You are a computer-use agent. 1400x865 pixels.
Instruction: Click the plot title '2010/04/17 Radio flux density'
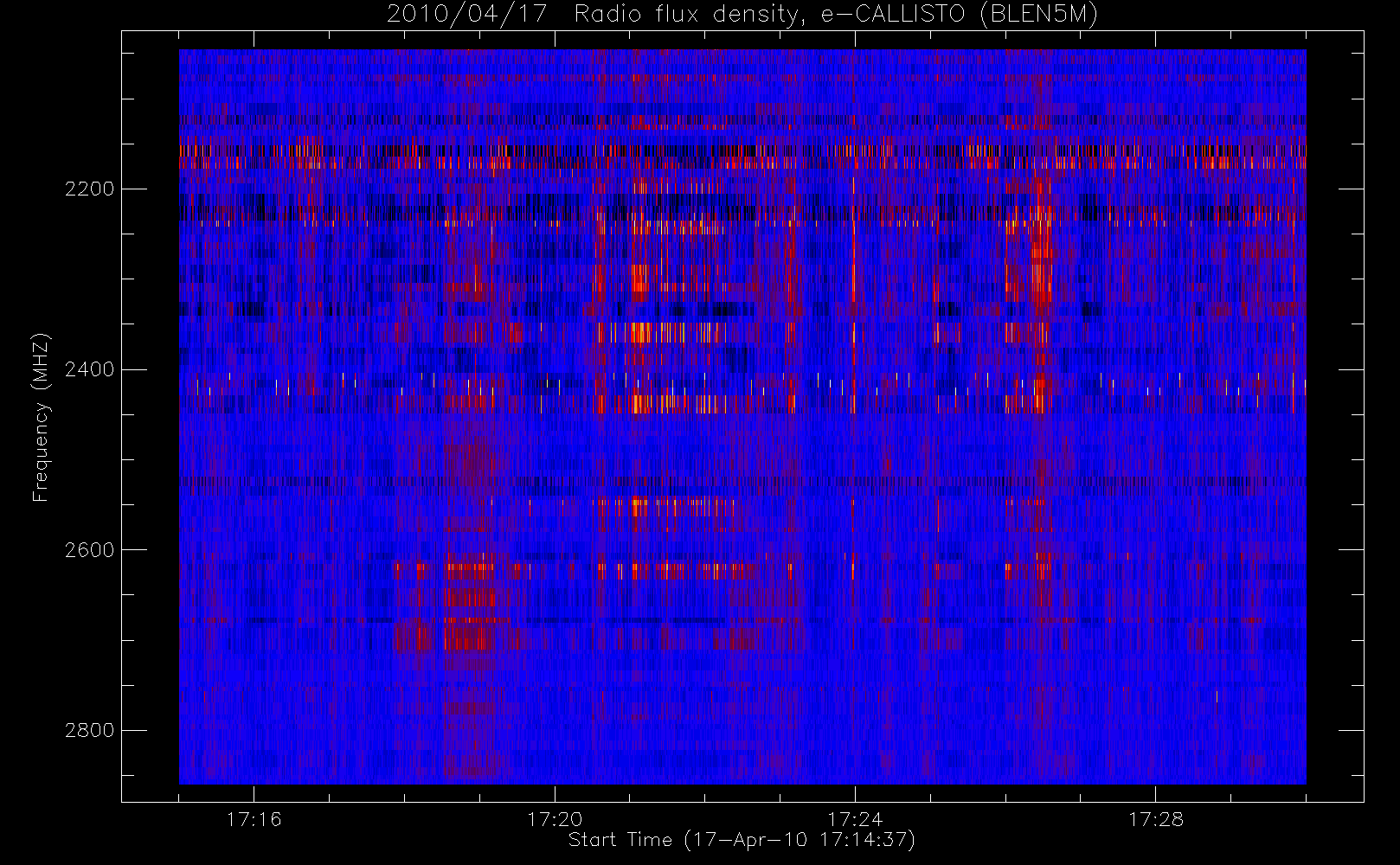pyautogui.click(x=742, y=15)
